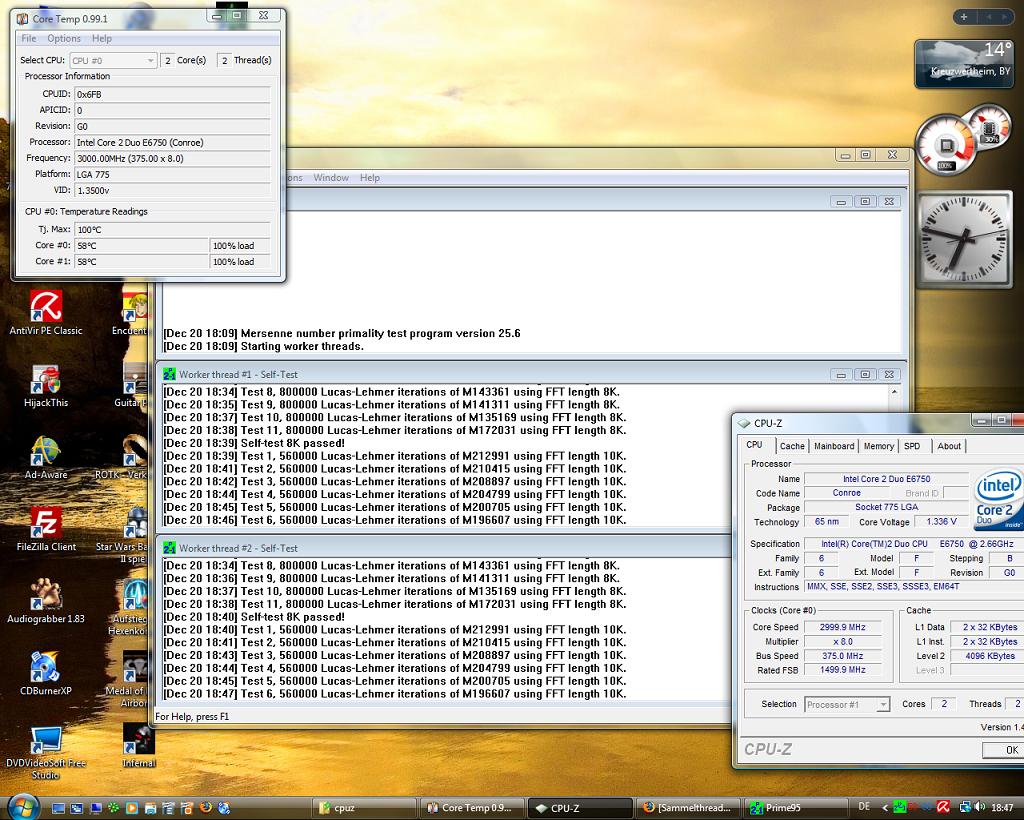Image resolution: width=1024 pixels, height=820 pixels.
Task: Click the Core #0 temperature value 58°C
Action: (x=141, y=245)
